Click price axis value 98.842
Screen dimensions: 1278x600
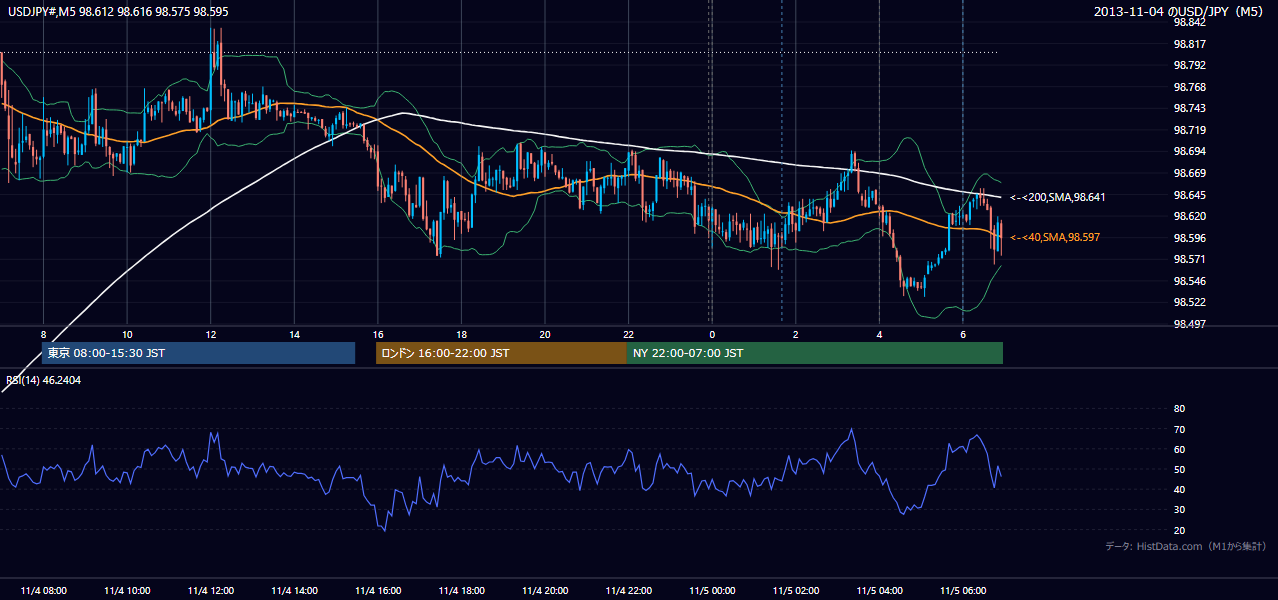coord(1189,22)
